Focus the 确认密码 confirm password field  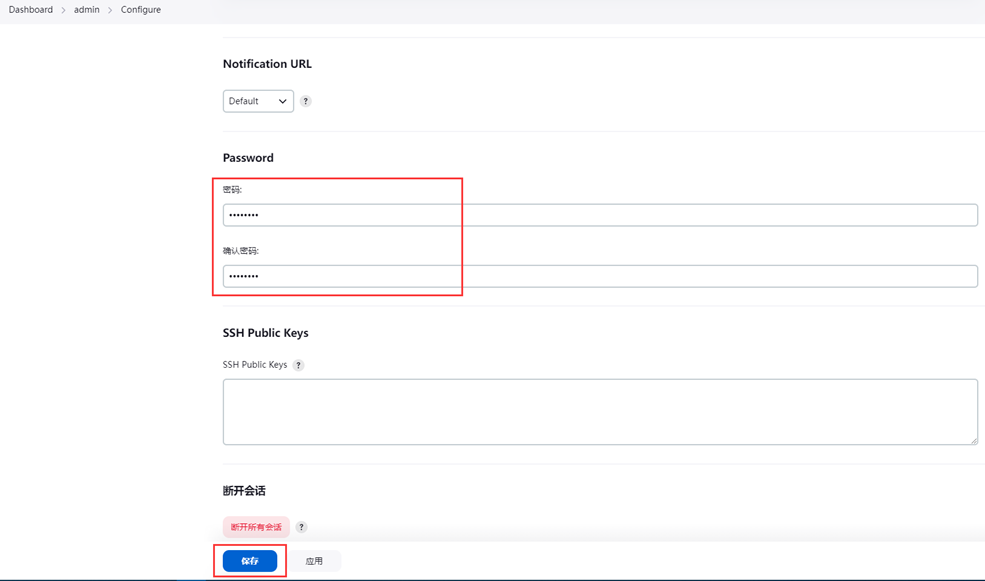point(600,276)
